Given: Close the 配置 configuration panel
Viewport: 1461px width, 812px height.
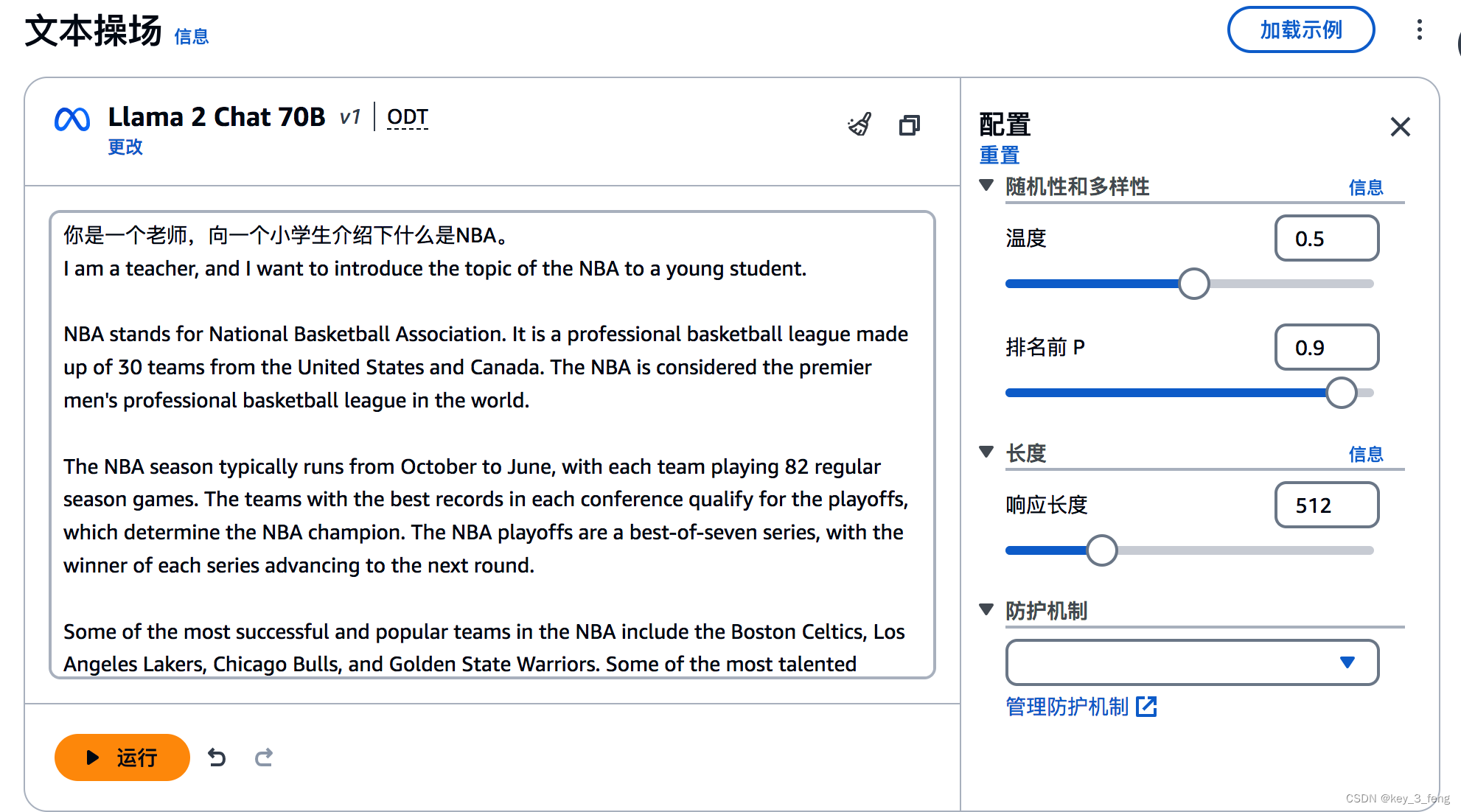Looking at the screenshot, I should point(1401,127).
